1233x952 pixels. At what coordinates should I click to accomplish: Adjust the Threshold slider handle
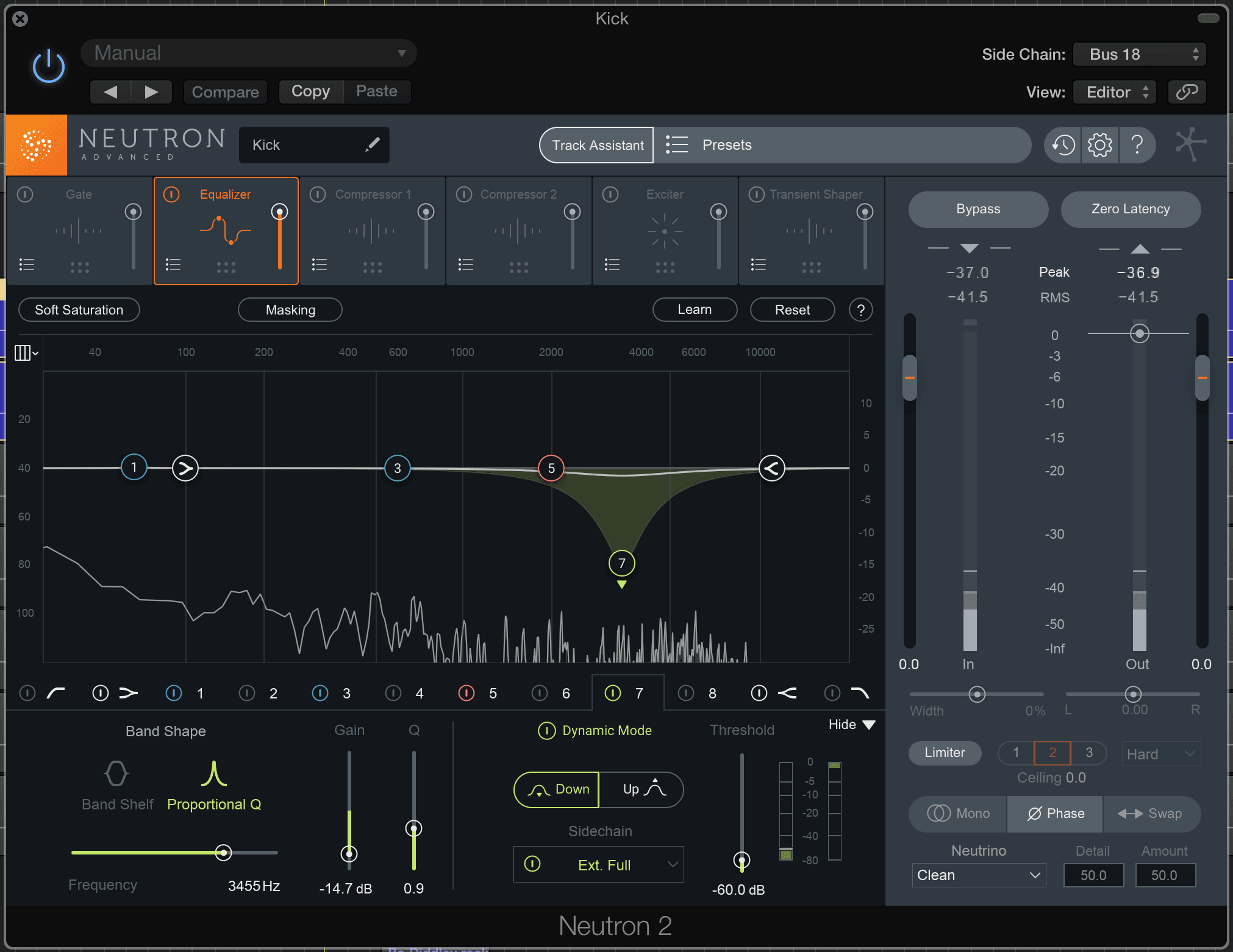click(742, 860)
